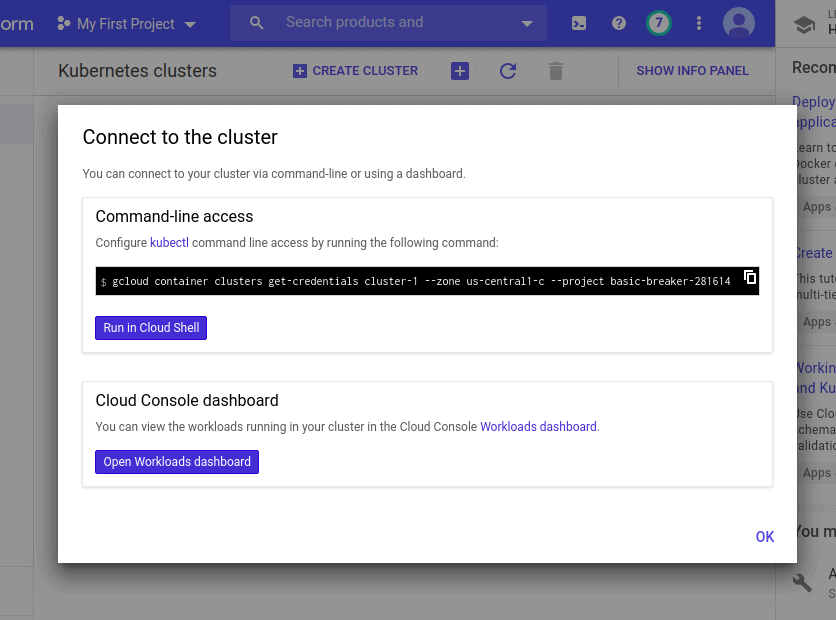Focus the Search products and resources field
The height and width of the screenshot is (620, 836).
click(388, 23)
